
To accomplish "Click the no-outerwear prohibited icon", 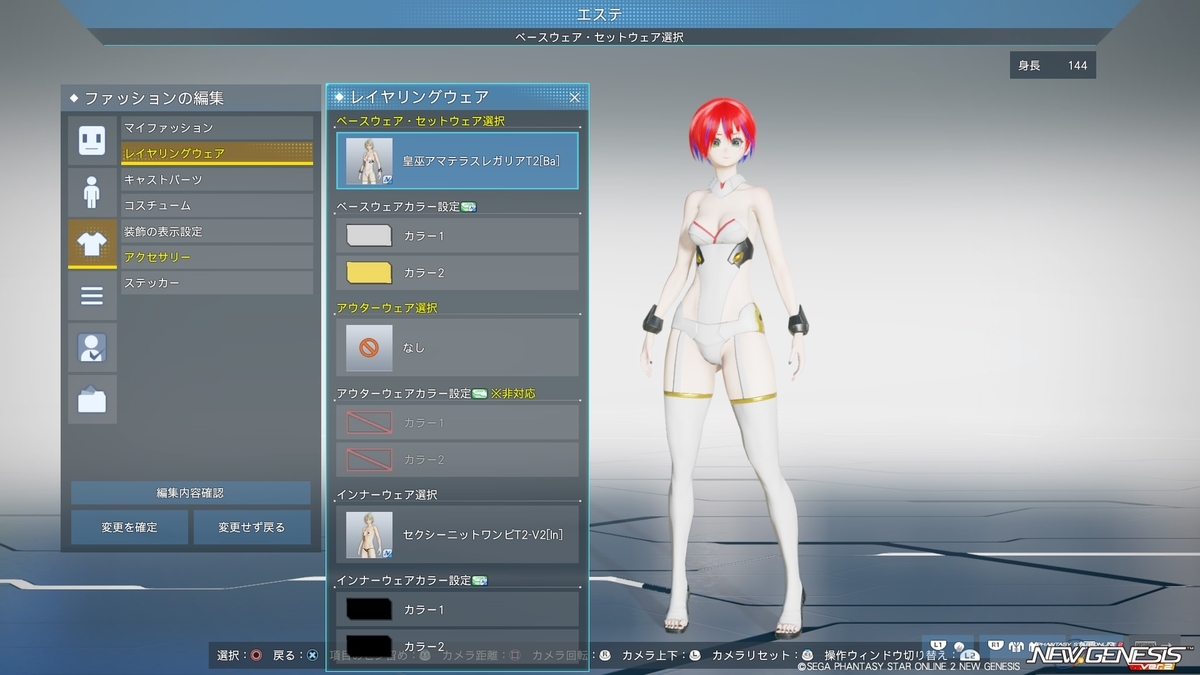I will 369,348.
